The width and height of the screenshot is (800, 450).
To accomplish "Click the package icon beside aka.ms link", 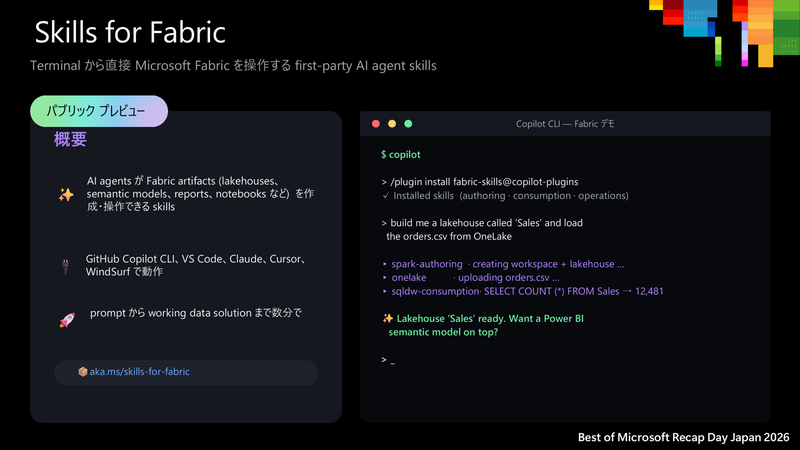I will [x=83, y=372].
